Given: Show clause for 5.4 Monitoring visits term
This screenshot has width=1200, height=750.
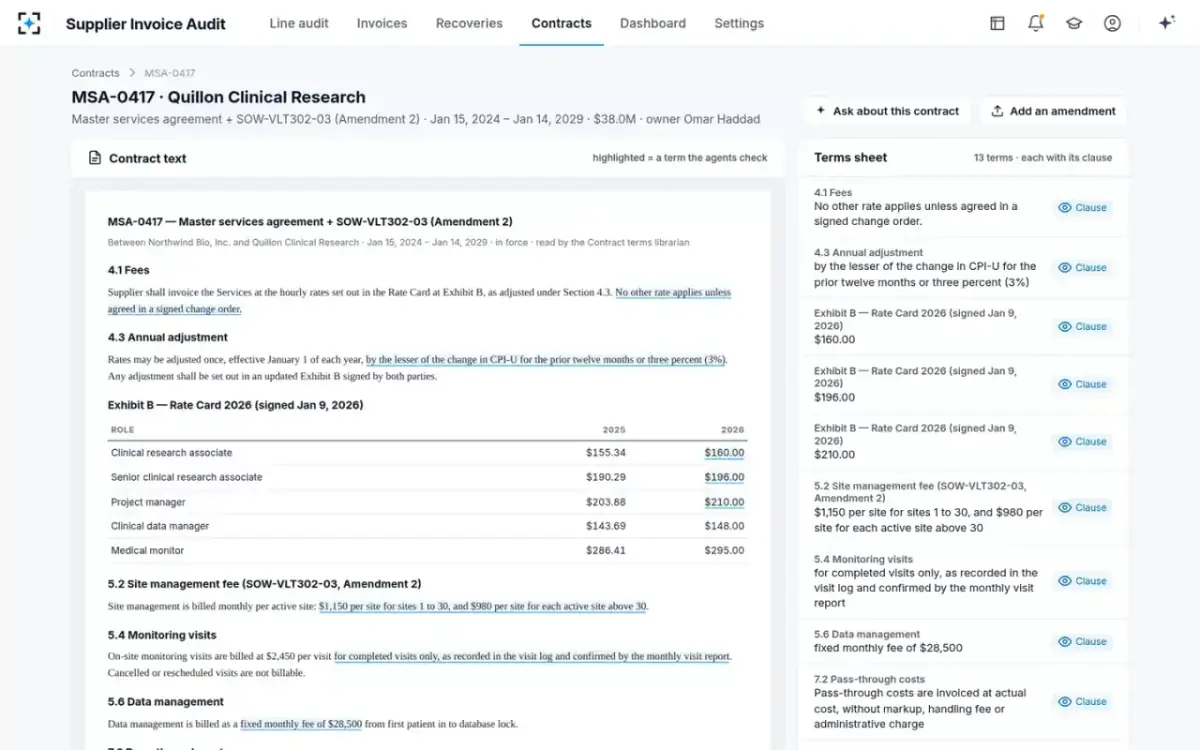Looking at the screenshot, I should coord(1083,581).
